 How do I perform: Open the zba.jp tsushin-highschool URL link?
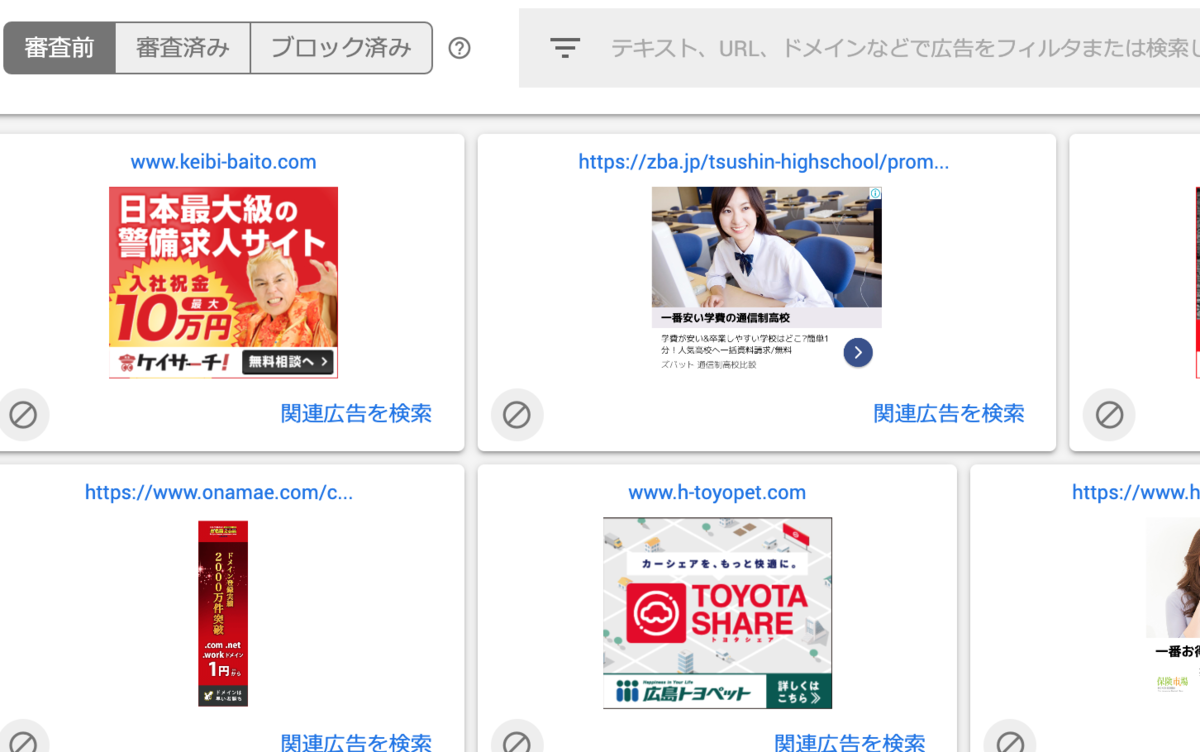click(x=764, y=162)
